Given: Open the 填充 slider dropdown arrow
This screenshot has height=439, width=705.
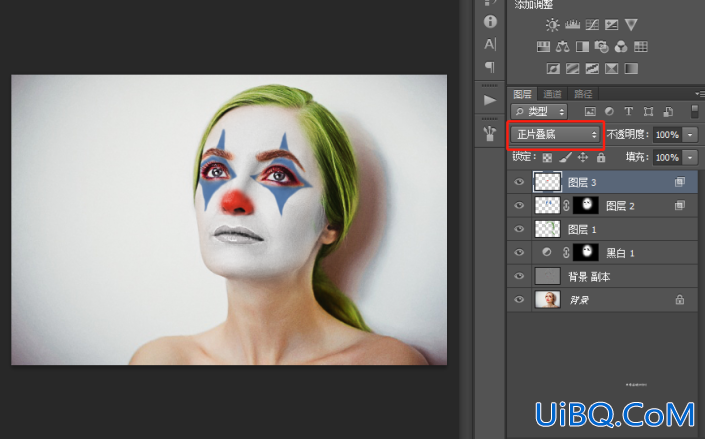Looking at the screenshot, I should tap(690, 157).
